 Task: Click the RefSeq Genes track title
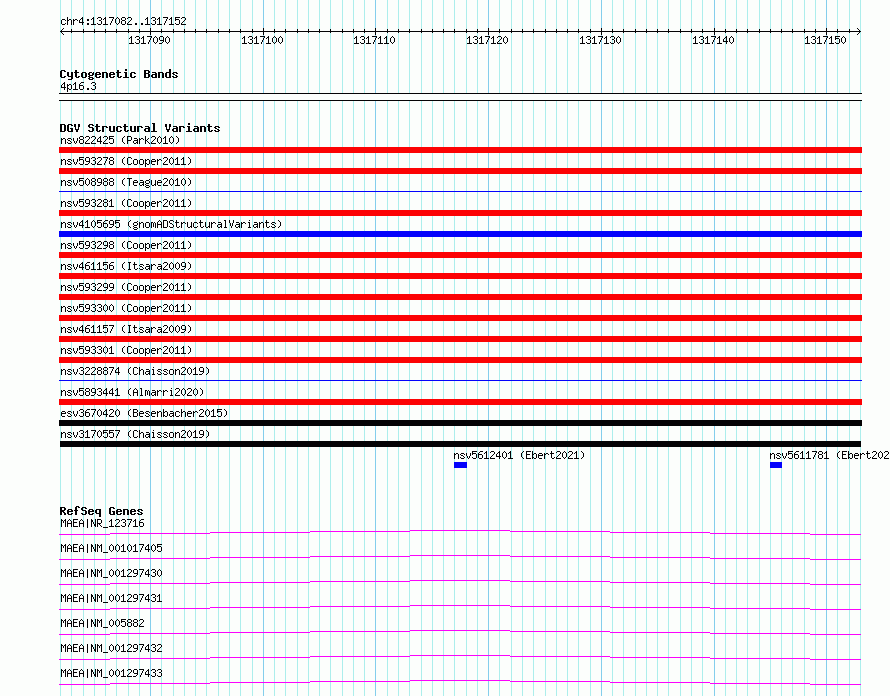click(x=101, y=511)
